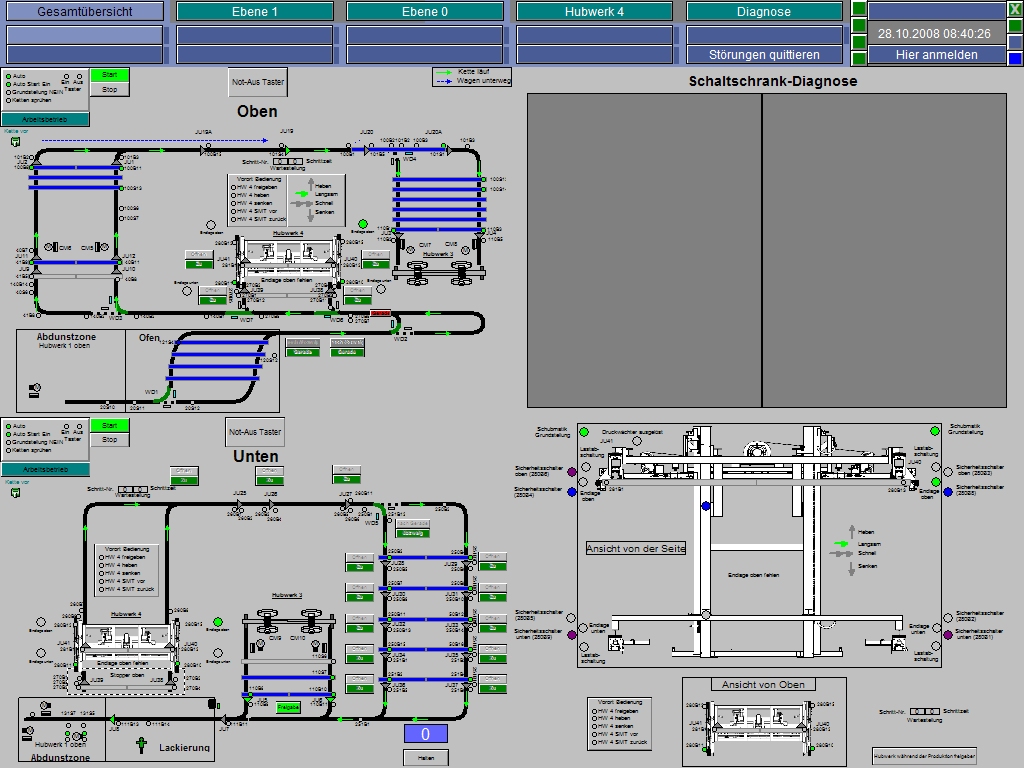Click the purple Sicherheitsschalter unten (25021) lamp
The image size is (1024, 768).
click(x=948, y=634)
